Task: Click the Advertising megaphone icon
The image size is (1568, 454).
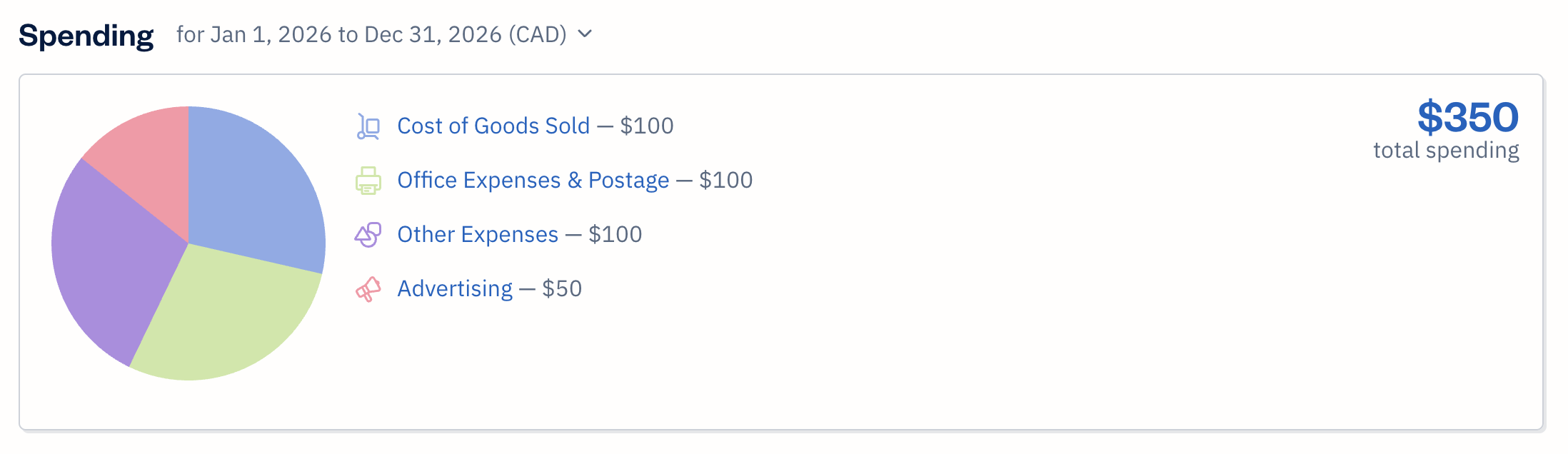Action: [368, 289]
